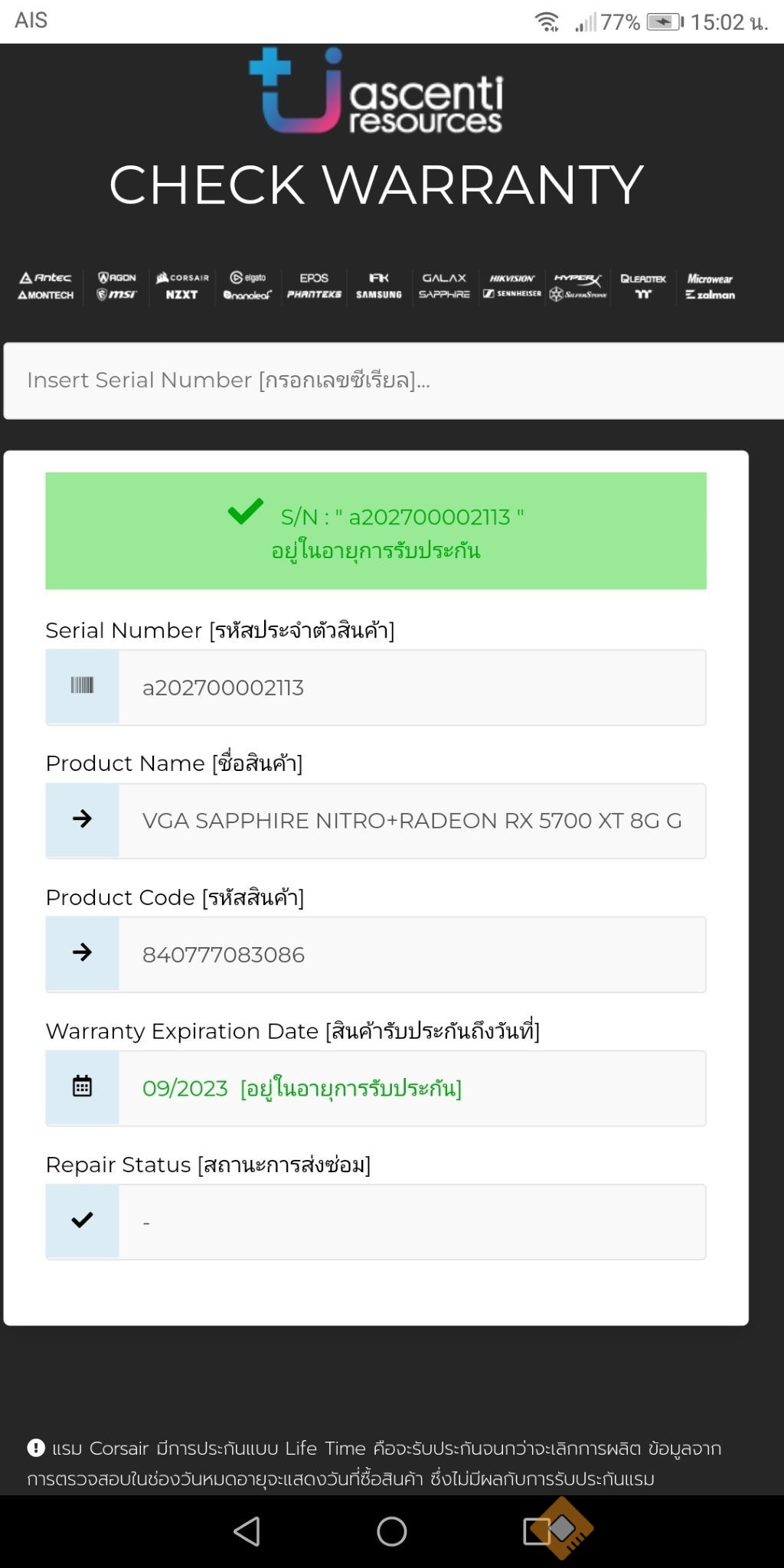
Task: Tap the CHECK WARRANTY heading
Action: click(x=376, y=185)
